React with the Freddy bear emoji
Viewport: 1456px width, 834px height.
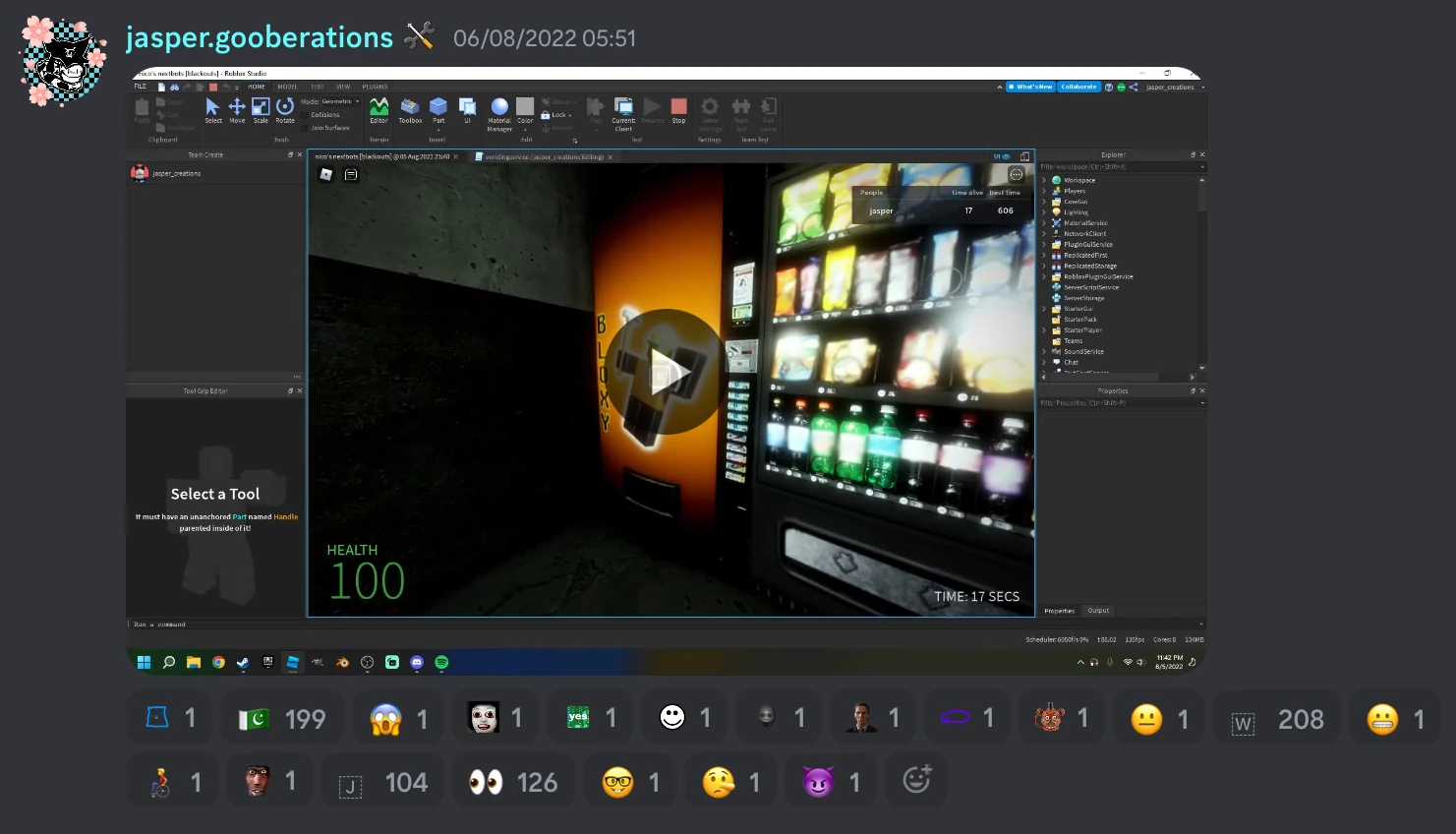coord(1060,719)
